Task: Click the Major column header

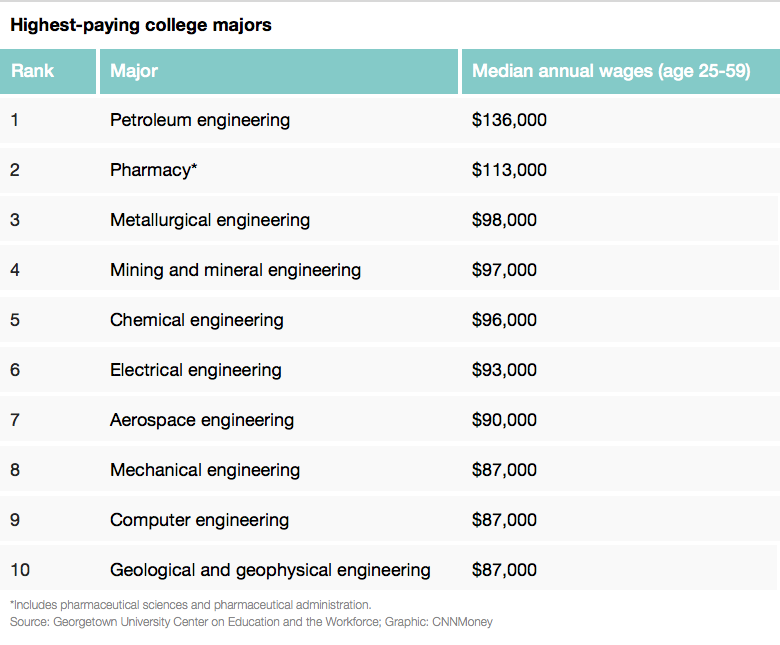Action: (x=134, y=71)
